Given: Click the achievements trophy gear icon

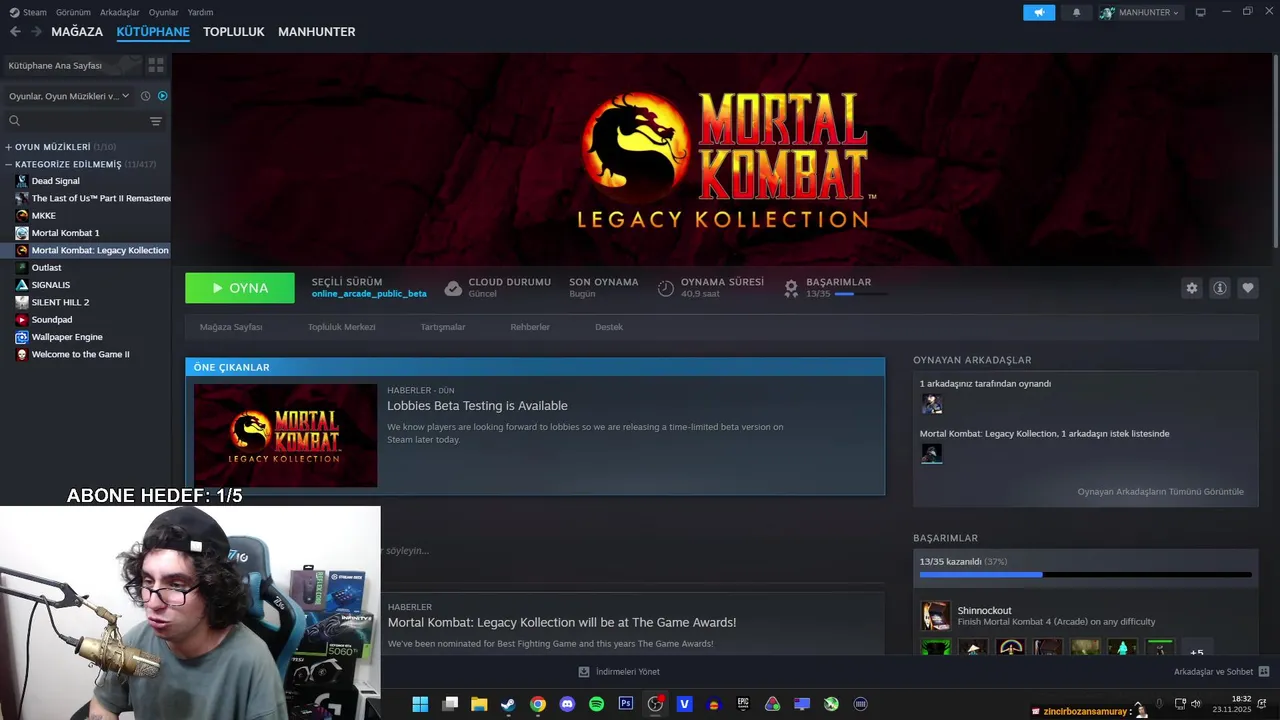Looking at the screenshot, I should click(x=791, y=288).
